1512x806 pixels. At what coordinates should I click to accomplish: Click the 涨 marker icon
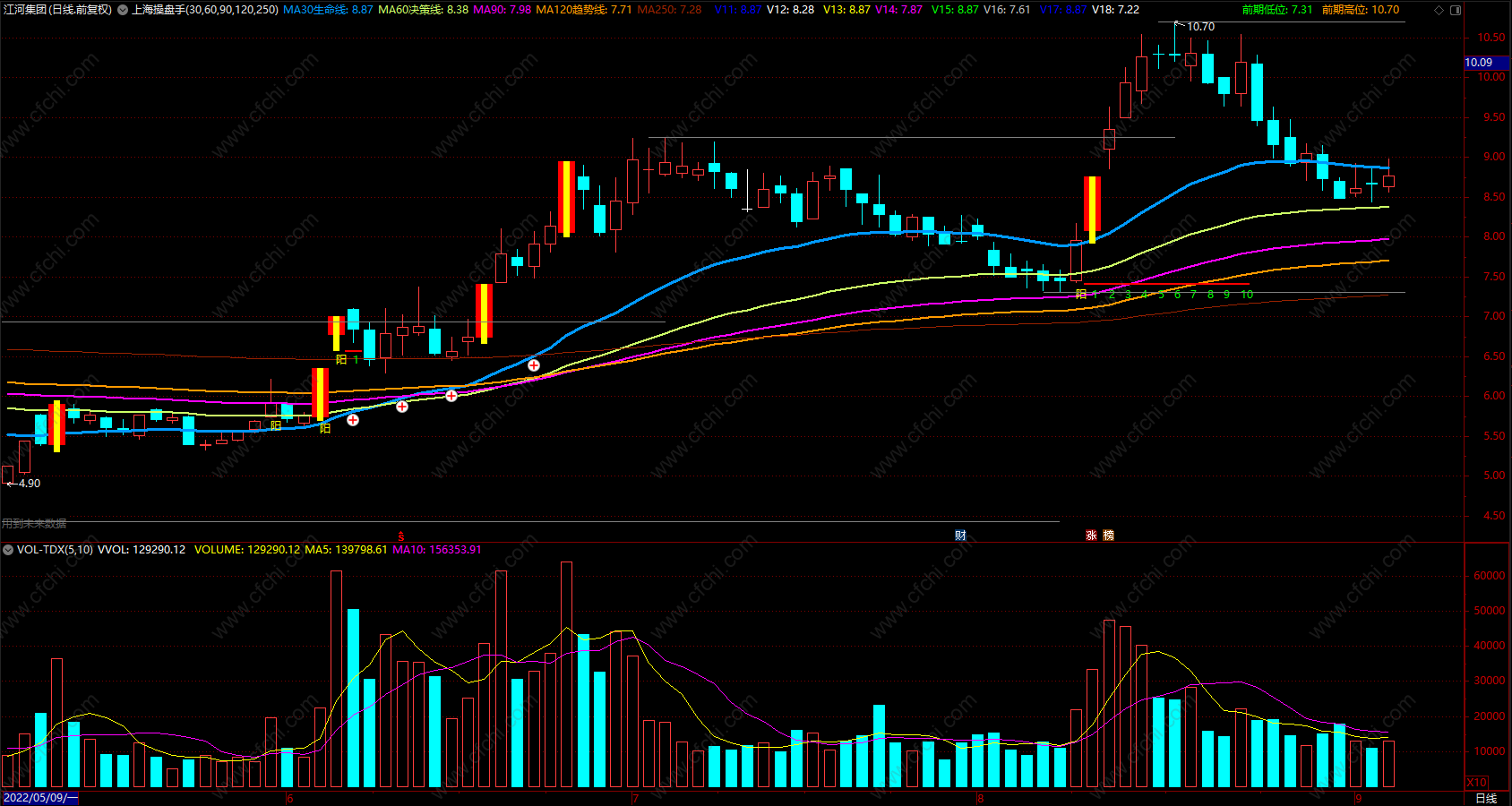1091,535
